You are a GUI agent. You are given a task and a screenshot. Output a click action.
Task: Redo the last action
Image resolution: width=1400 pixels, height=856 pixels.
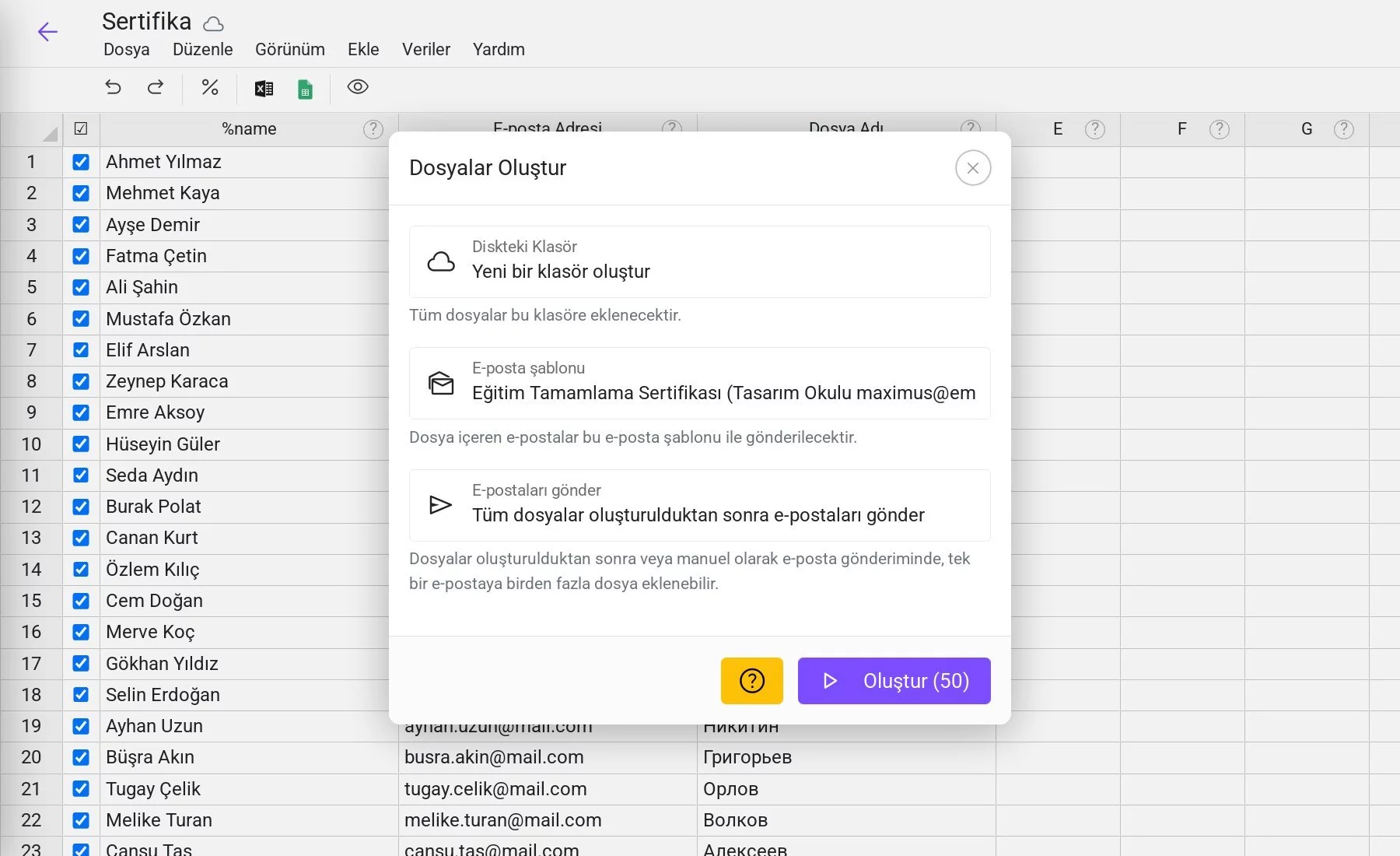tap(156, 87)
